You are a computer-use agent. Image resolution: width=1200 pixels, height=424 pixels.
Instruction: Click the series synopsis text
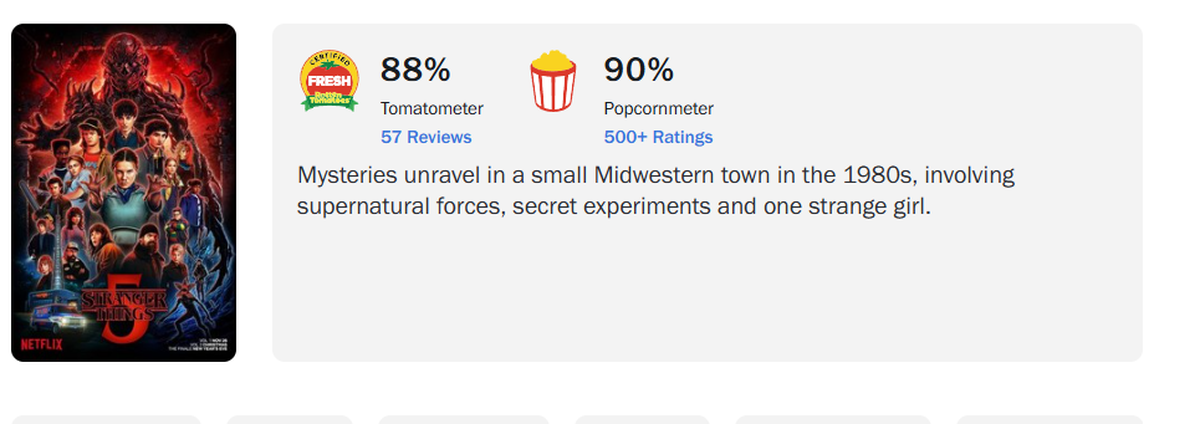[x=655, y=191]
